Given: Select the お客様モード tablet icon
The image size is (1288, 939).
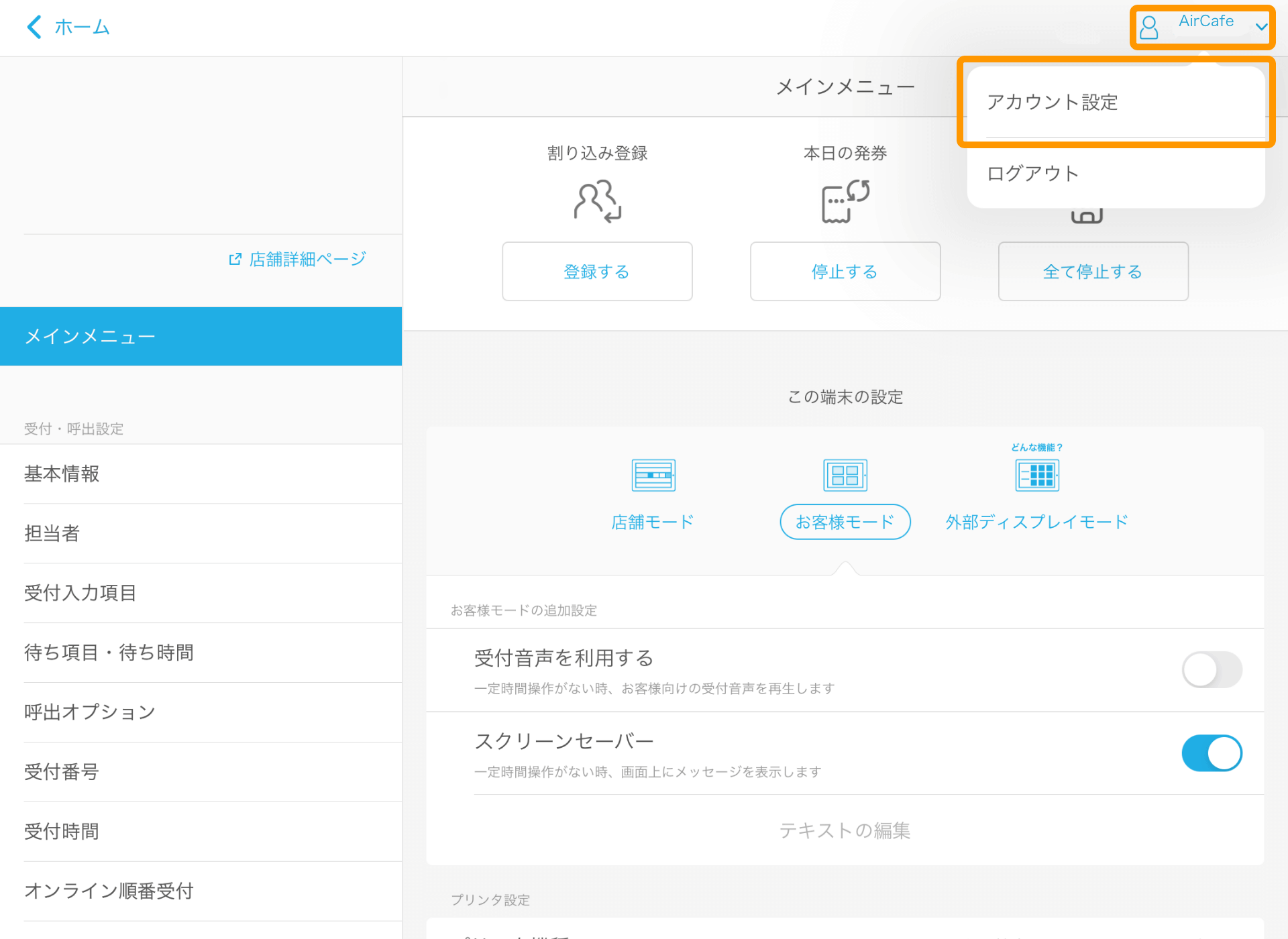Looking at the screenshot, I should [845, 474].
